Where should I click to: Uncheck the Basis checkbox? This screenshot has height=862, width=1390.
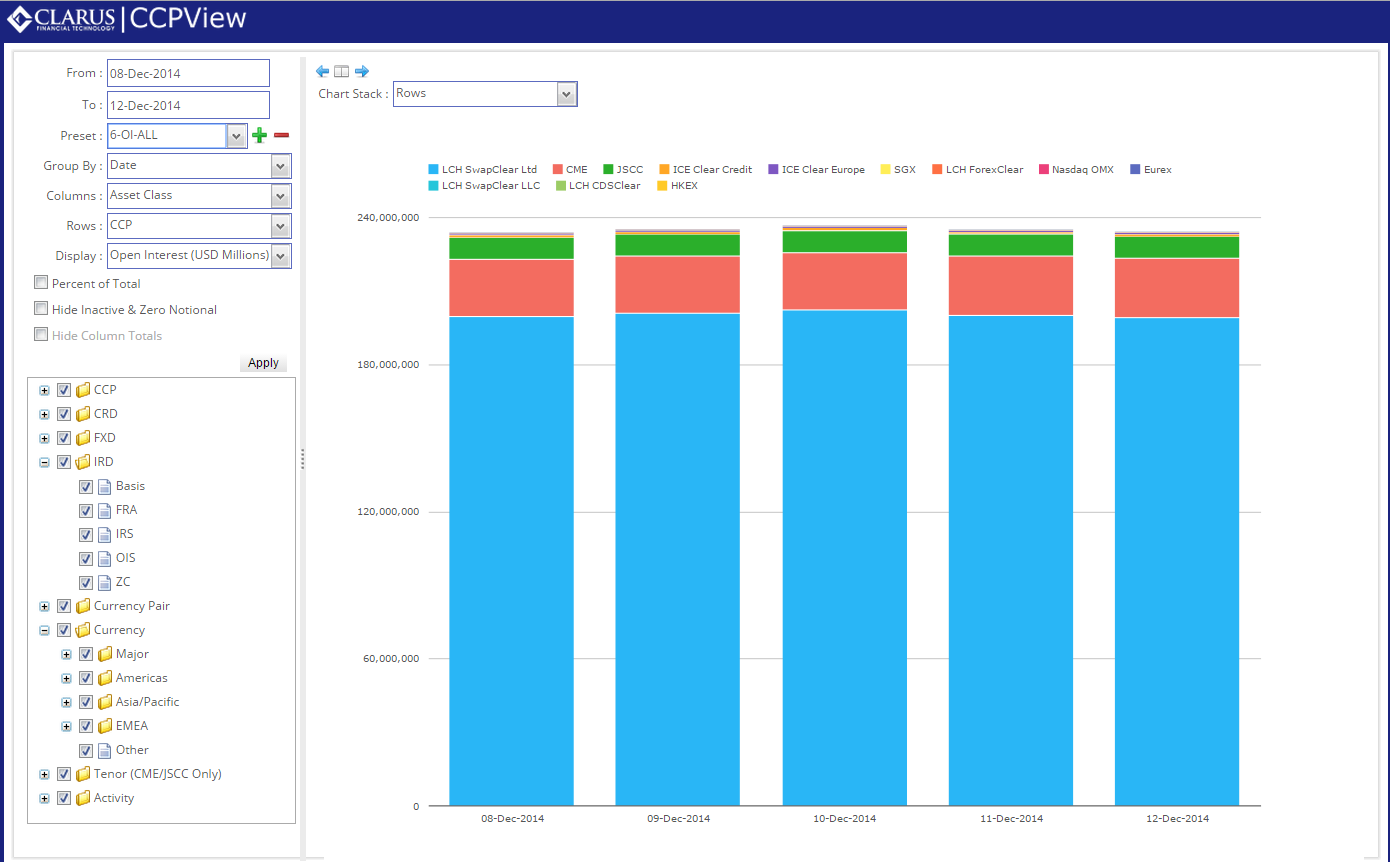pos(86,486)
